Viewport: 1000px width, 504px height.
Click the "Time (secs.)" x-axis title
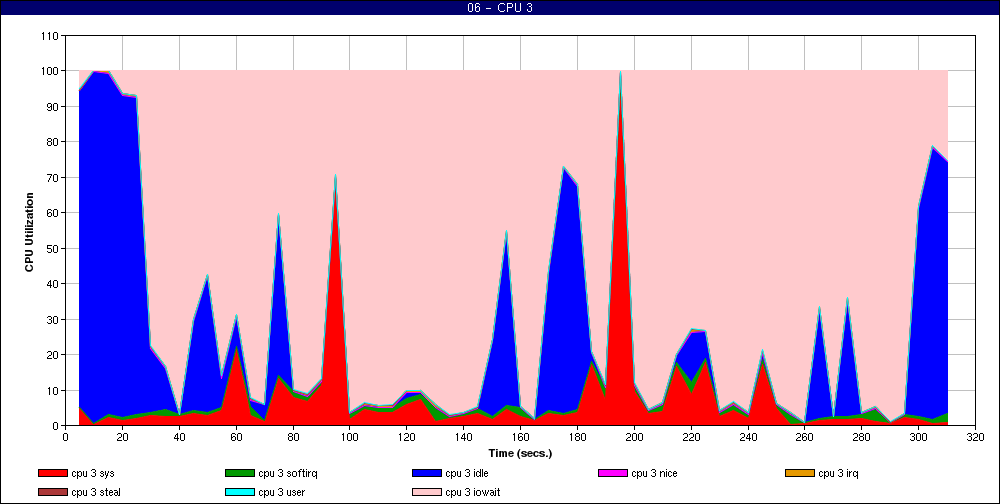point(519,453)
